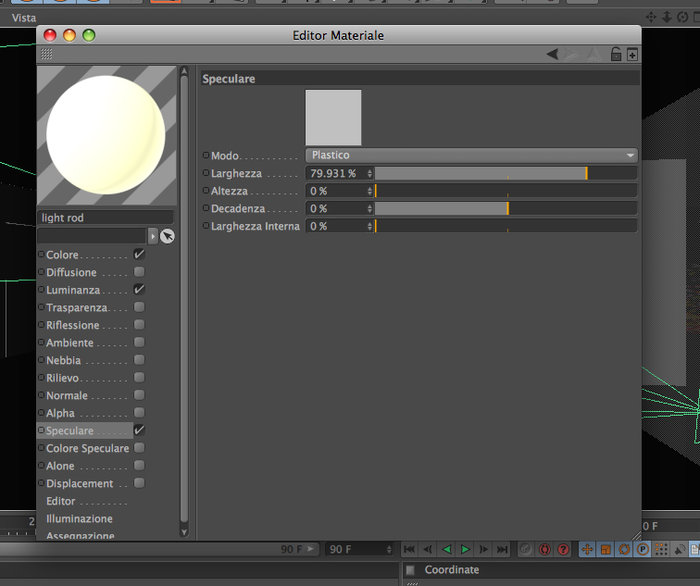Image resolution: width=700 pixels, height=586 pixels.
Task: Click the red record keyframe icon
Action: [x=544, y=549]
